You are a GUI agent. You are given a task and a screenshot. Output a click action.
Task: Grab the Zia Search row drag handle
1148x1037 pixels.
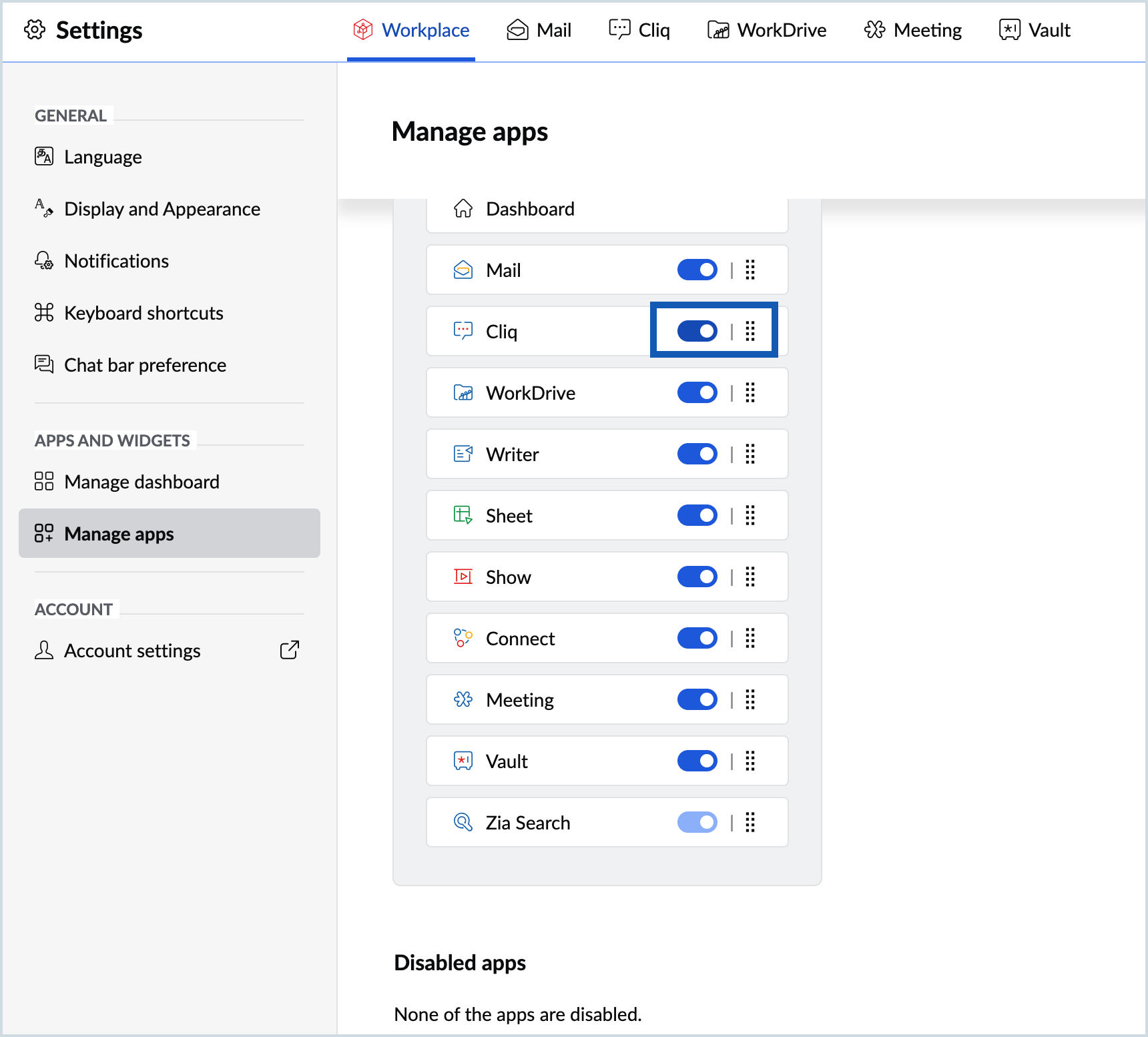[x=750, y=823]
